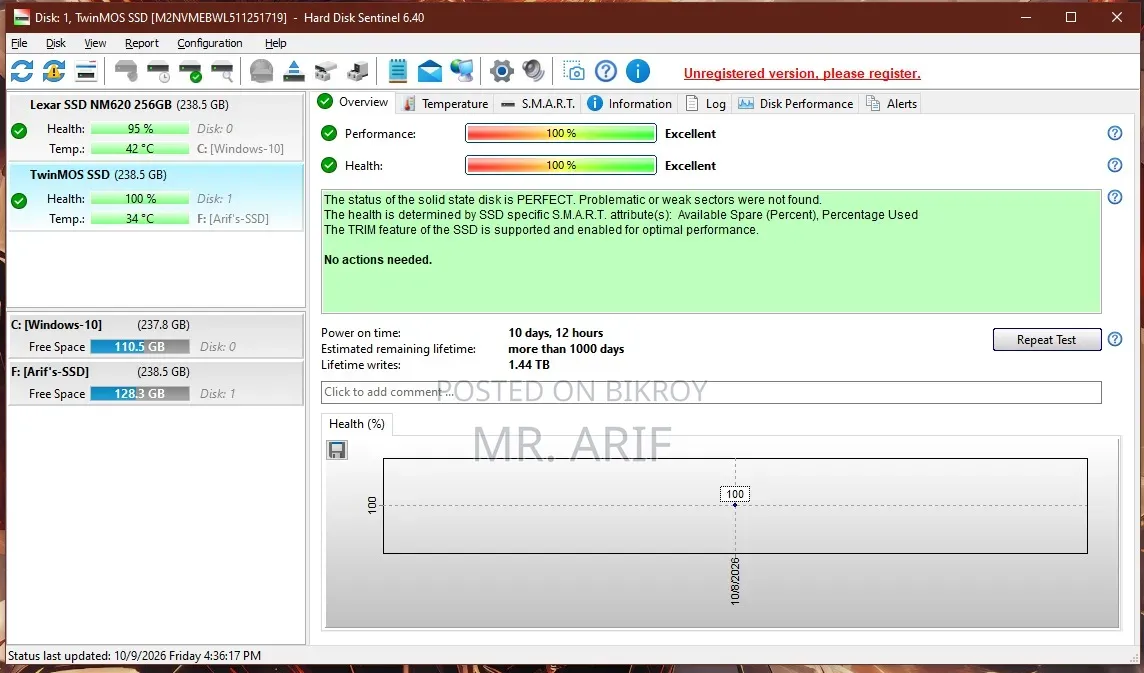Click the blue envelope toolbar icon
The width and height of the screenshot is (1144, 673).
pos(430,72)
